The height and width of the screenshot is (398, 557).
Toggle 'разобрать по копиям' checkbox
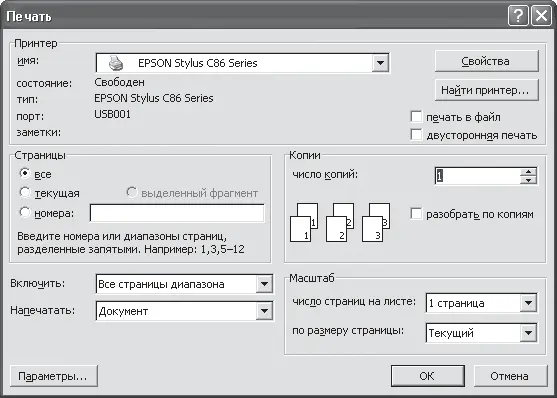point(416,214)
